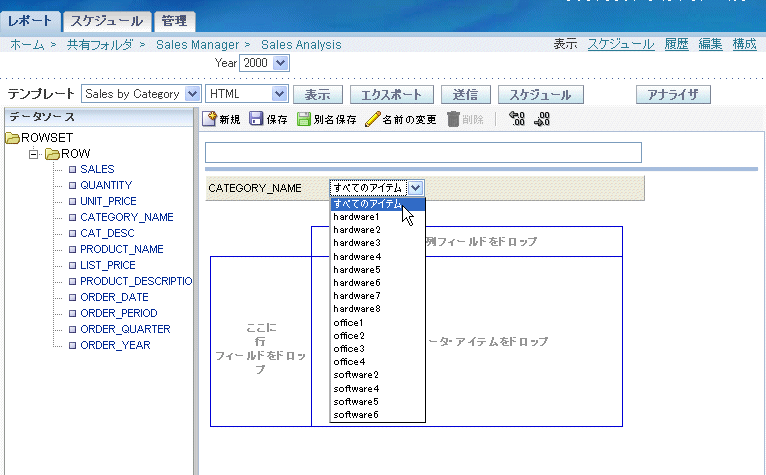Click the 名前の変更 rename pencil icon
Screen dimensions: 766x475
(x=372, y=119)
